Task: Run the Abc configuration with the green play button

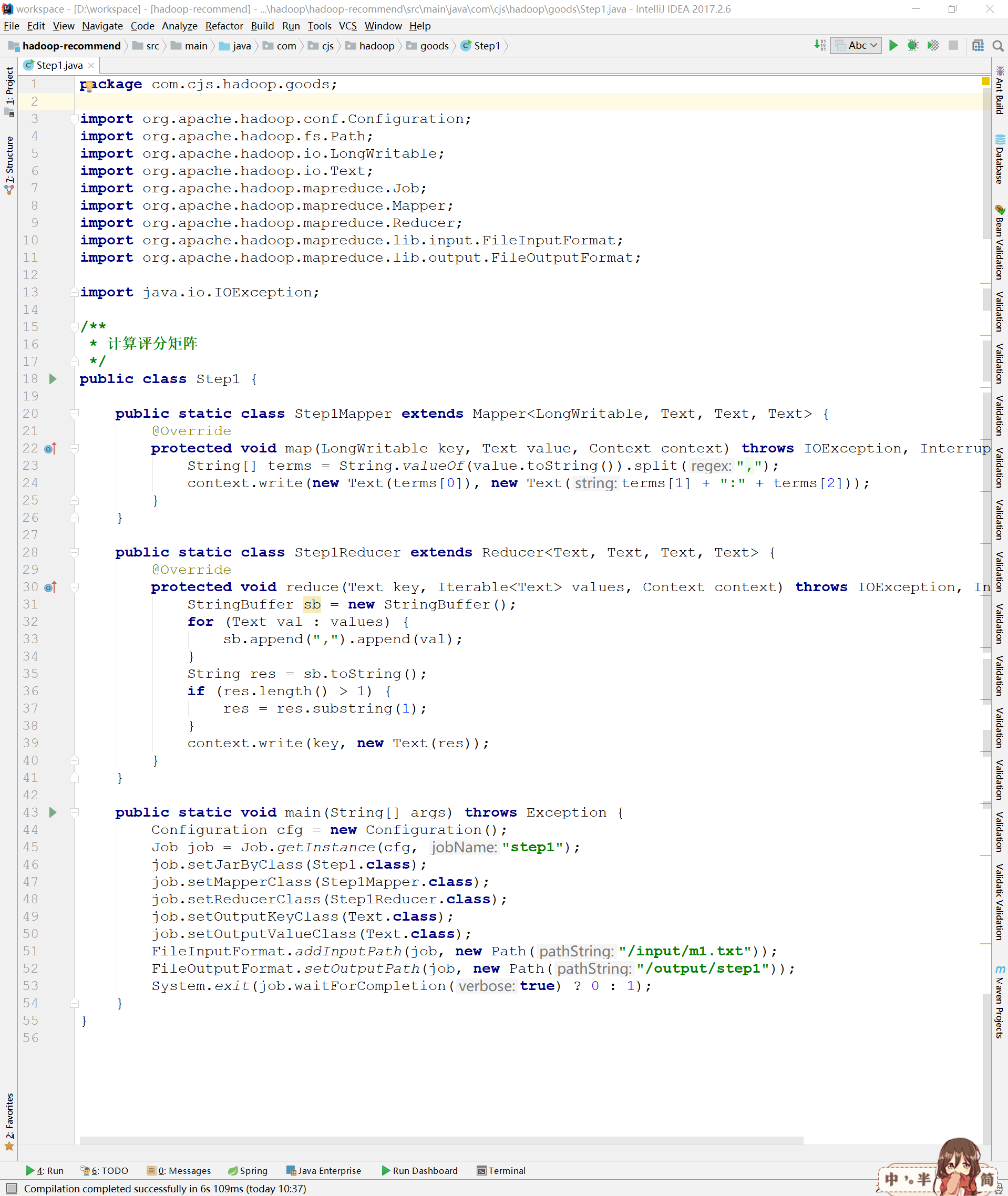Action: coord(893,46)
